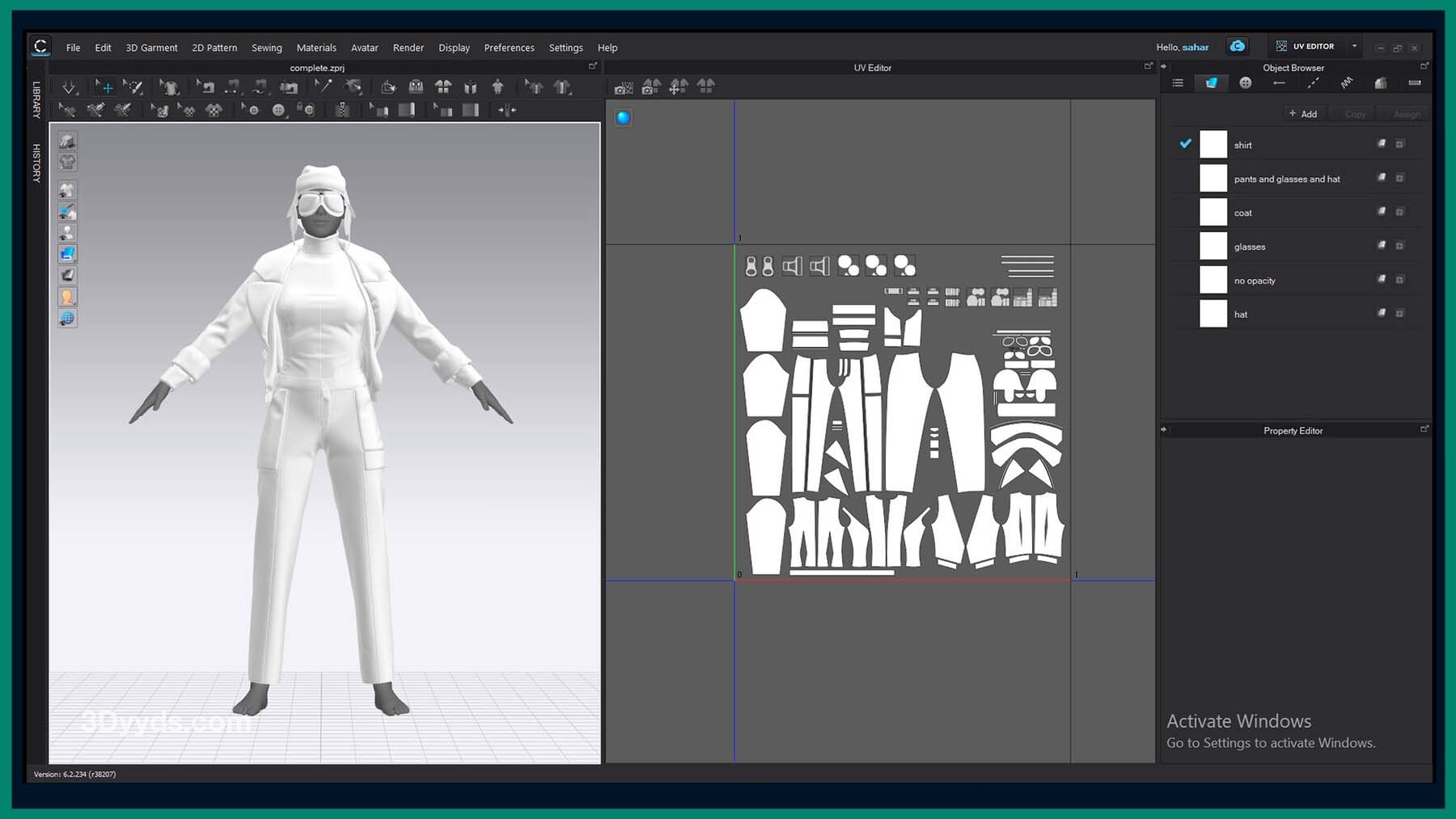Open the UV EDITOR mode dropdown arrow

coord(1354,46)
